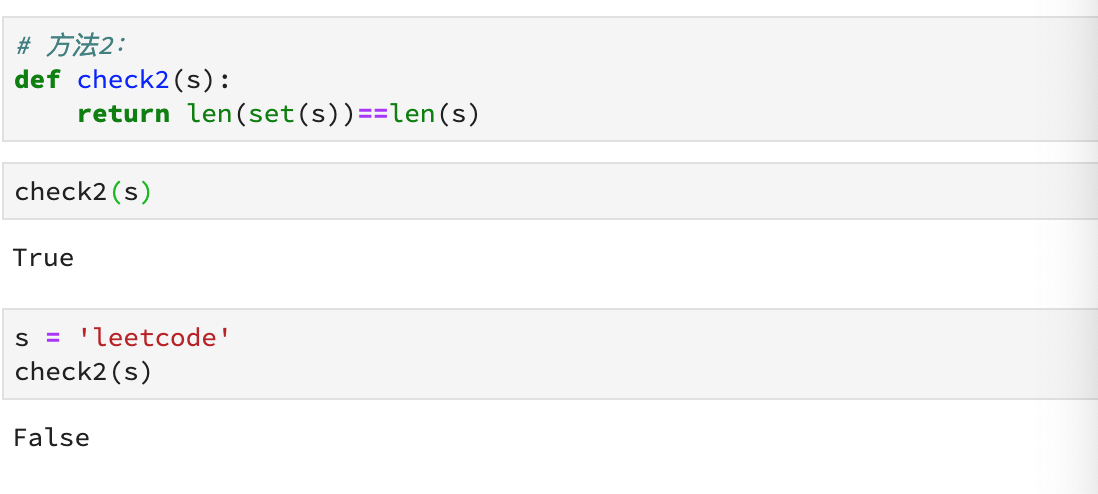The height and width of the screenshot is (494, 1098).
Task: Click the first 'len' in the return statement
Action: [207, 114]
